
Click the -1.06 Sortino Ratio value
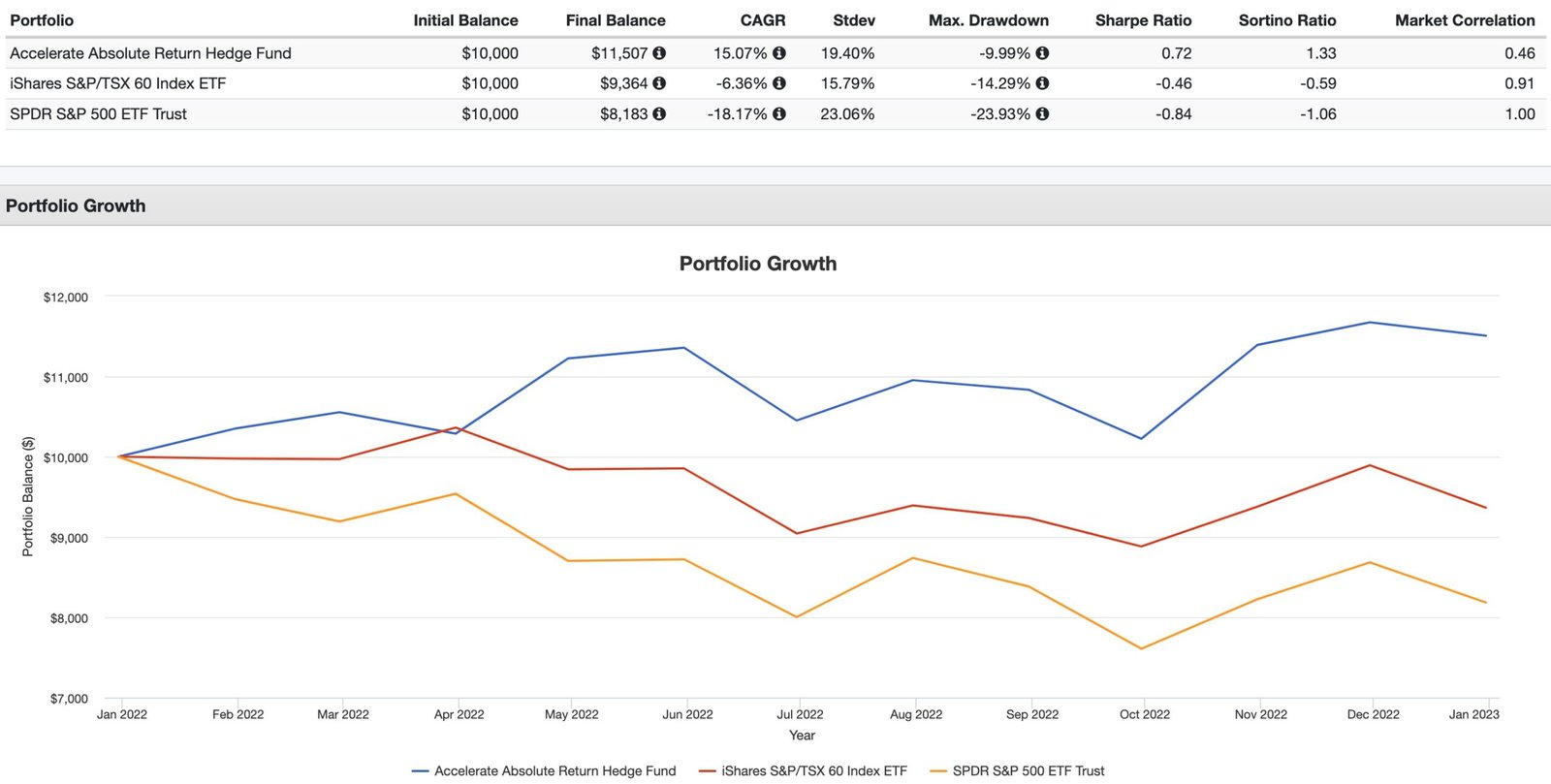click(x=1317, y=113)
